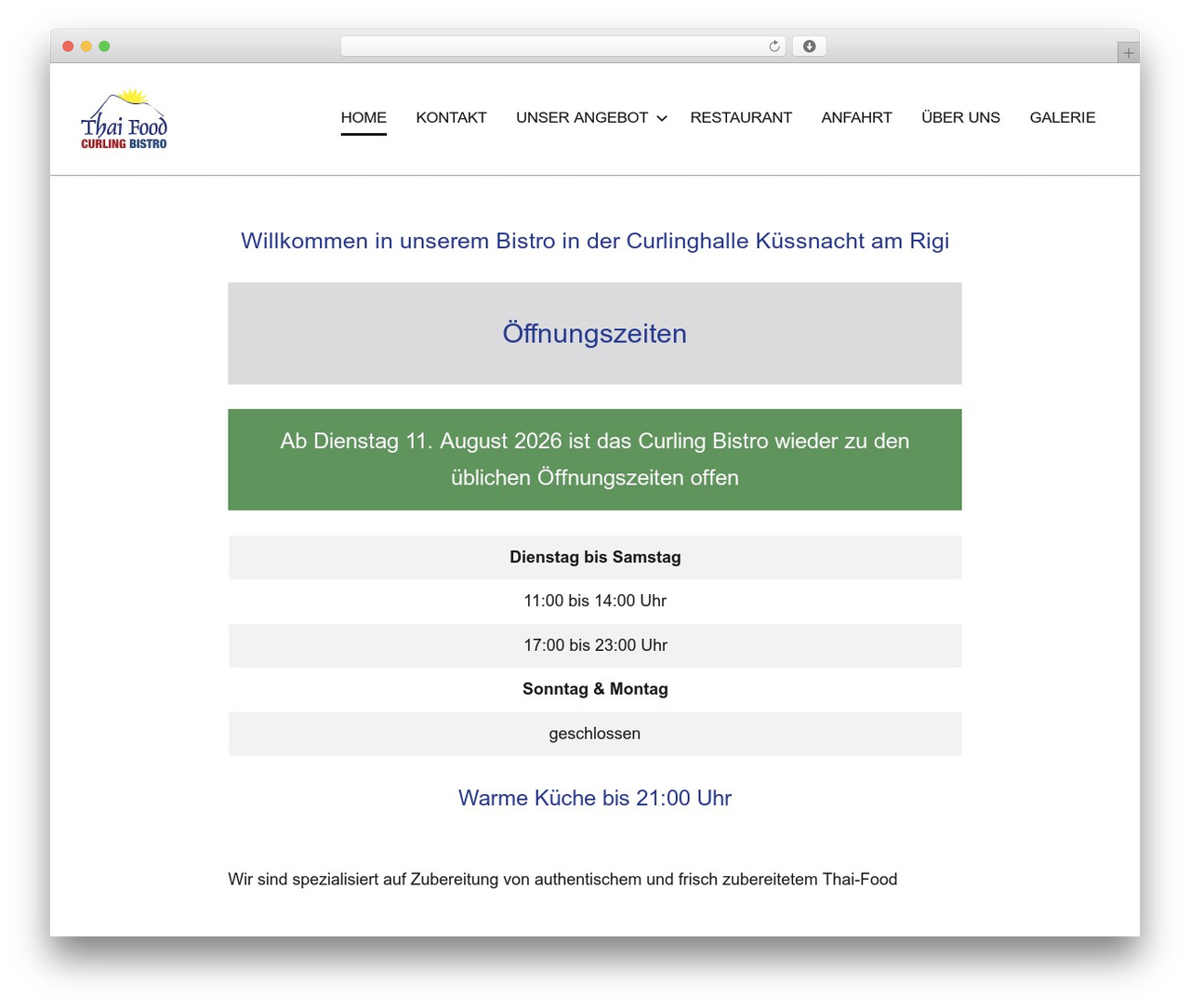Click the '17:00 bis 23:00 Uhr' row
The image size is (1190, 1008).
595,645
